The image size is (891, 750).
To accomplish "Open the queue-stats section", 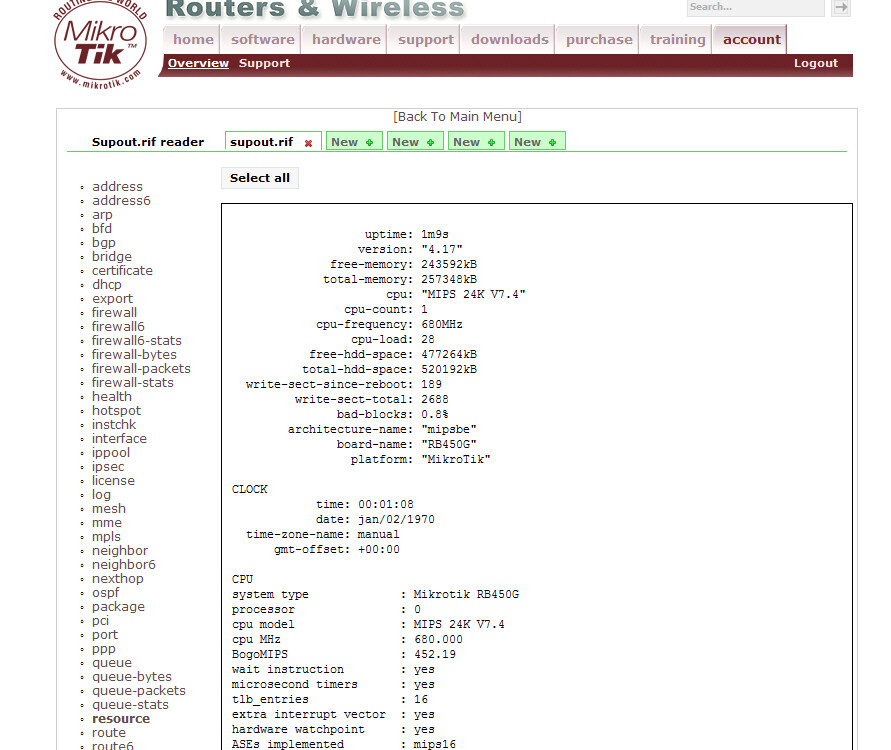I will click(x=131, y=705).
